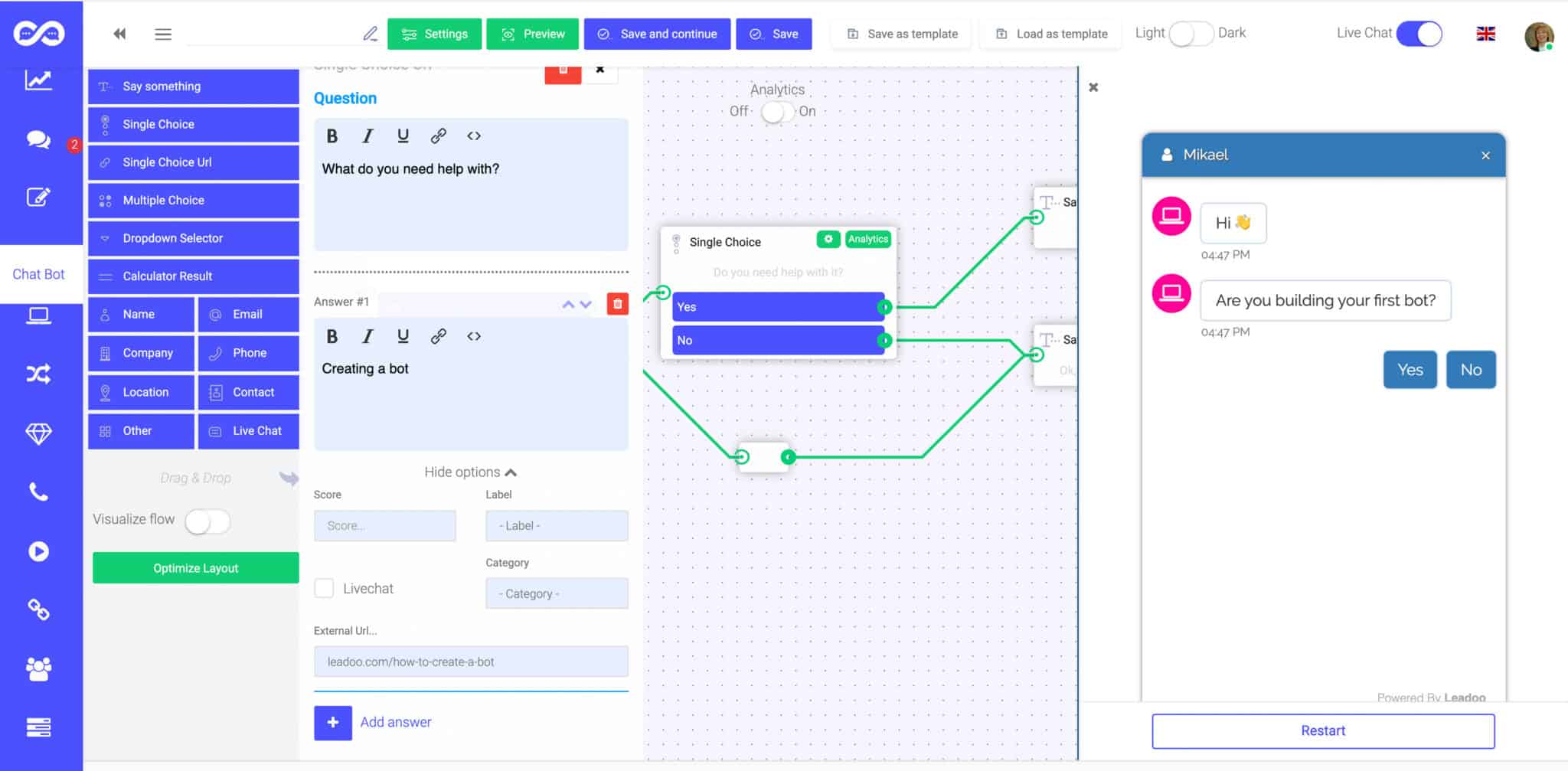
Task: Open the code view in the Question toolbar
Action: point(473,136)
